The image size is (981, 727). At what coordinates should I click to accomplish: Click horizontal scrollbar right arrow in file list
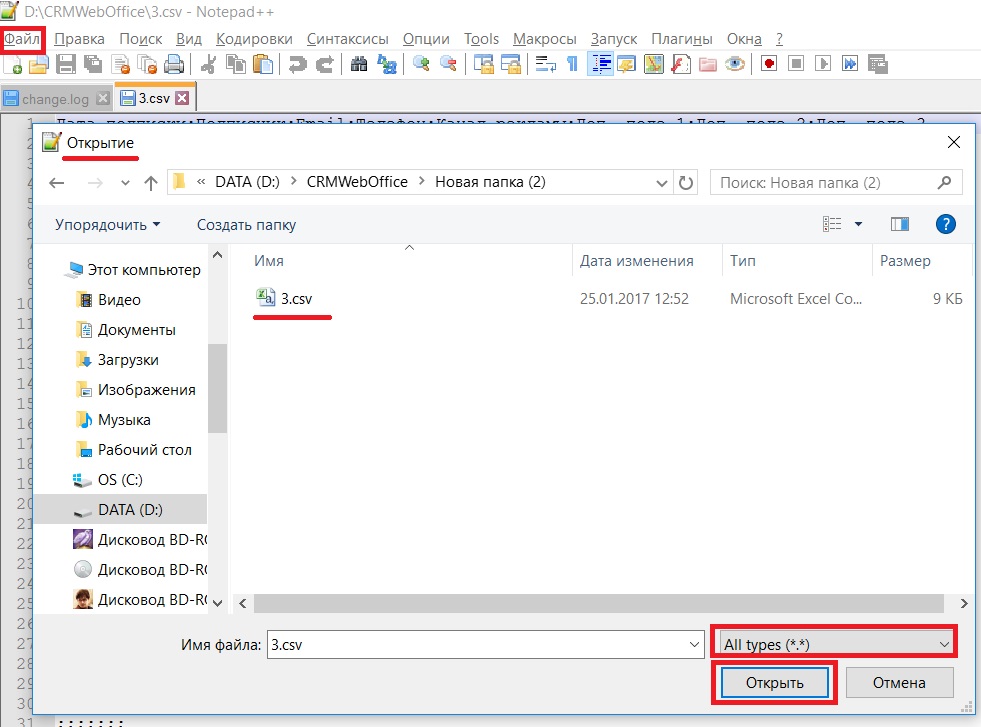pos(963,604)
